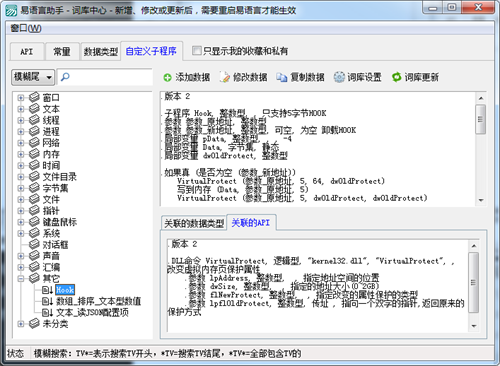Click the 复制数据 copy icon
This screenshot has height=366, width=500.
pyautogui.click(x=282, y=77)
